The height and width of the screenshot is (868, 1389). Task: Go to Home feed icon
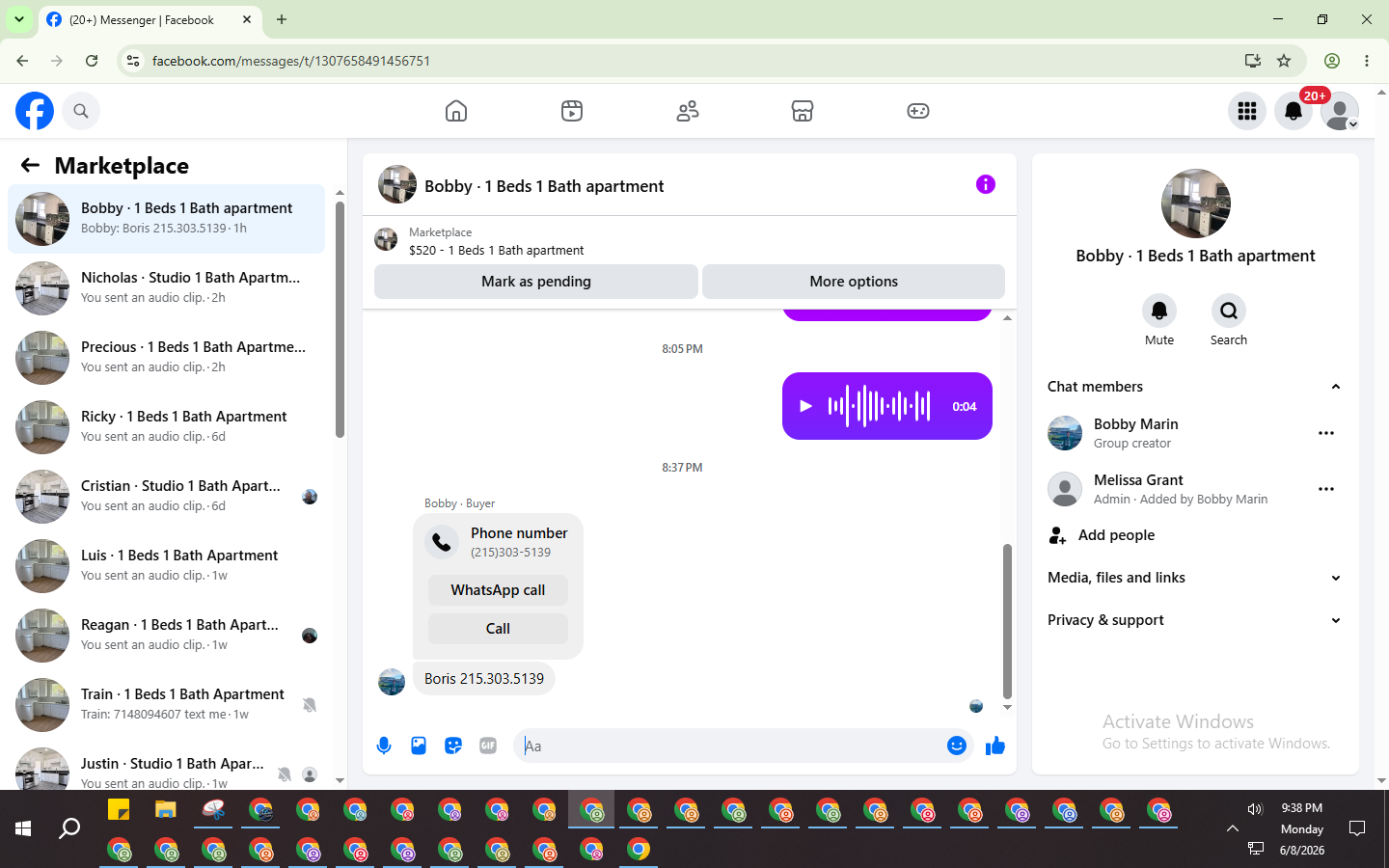[x=456, y=111]
